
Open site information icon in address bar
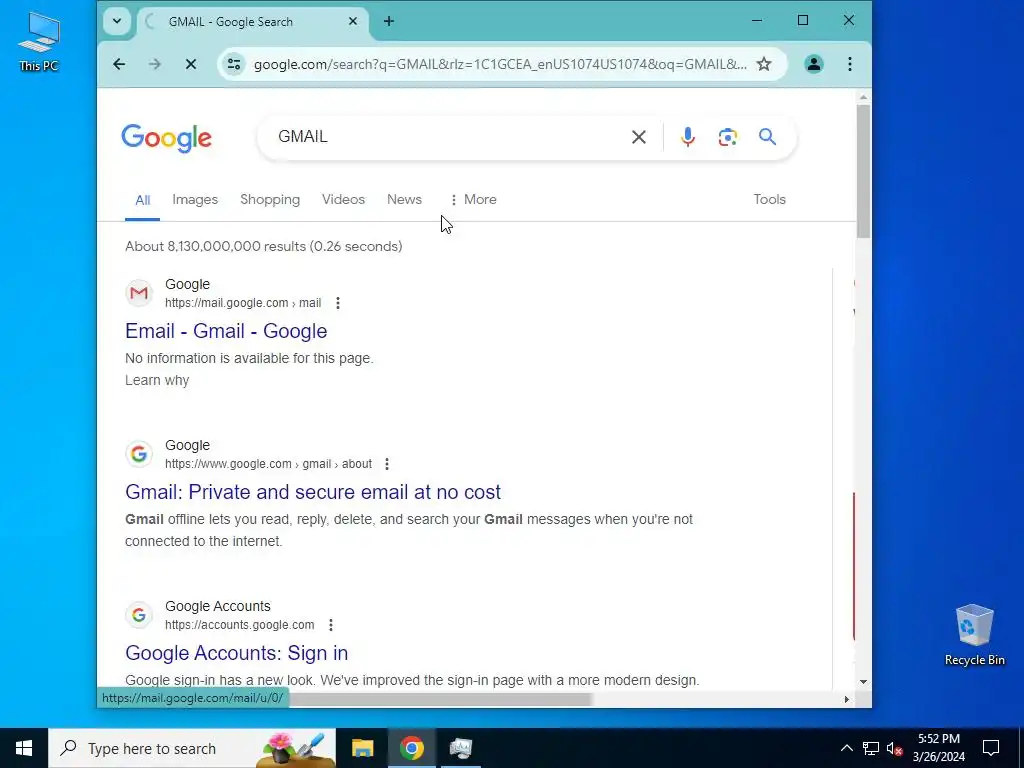234,64
